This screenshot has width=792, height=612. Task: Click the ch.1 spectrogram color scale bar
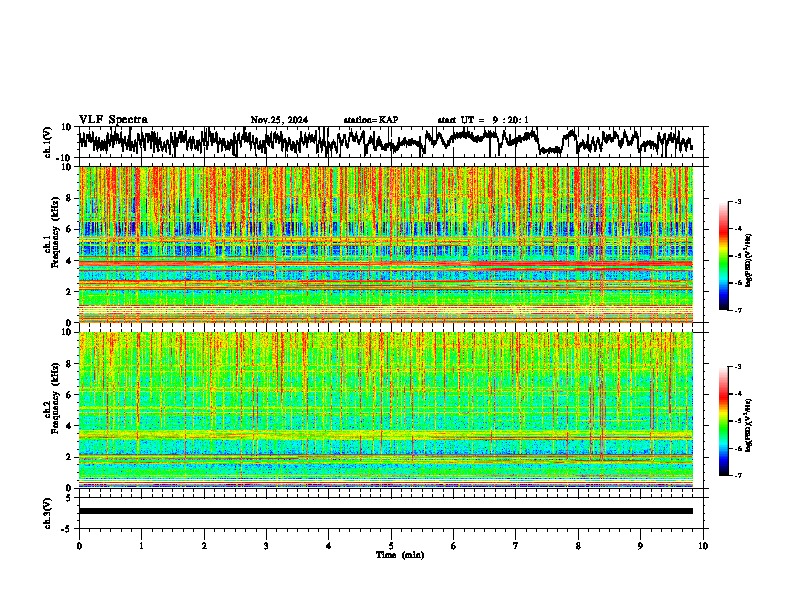724,256
